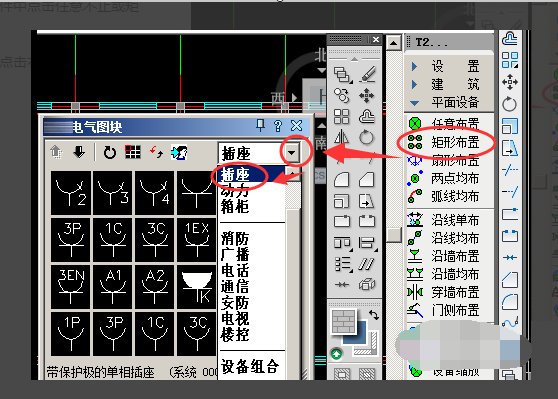Pin the 电气图块 dialog
The width and height of the screenshot is (558, 399).
(x=260, y=125)
